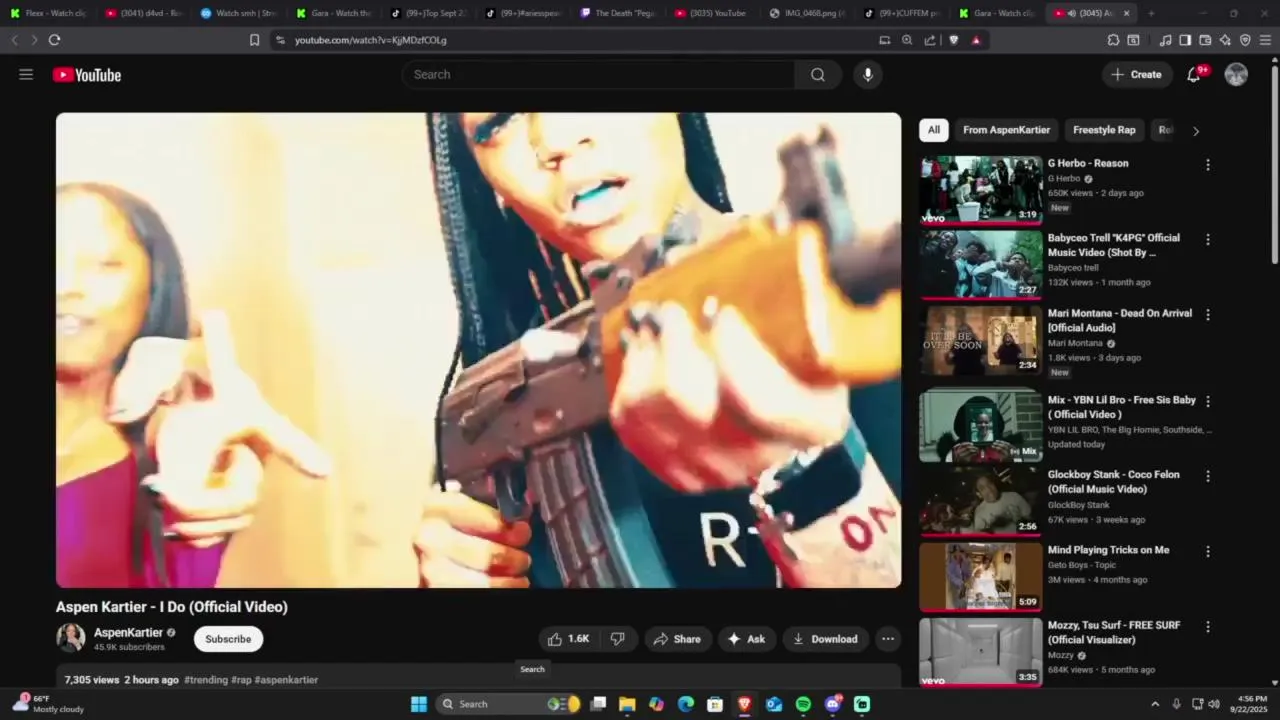The height and width of the screenshot is (720, 1280).
Task: Click the magnifier search button
Action: click(x=818, y=75)
